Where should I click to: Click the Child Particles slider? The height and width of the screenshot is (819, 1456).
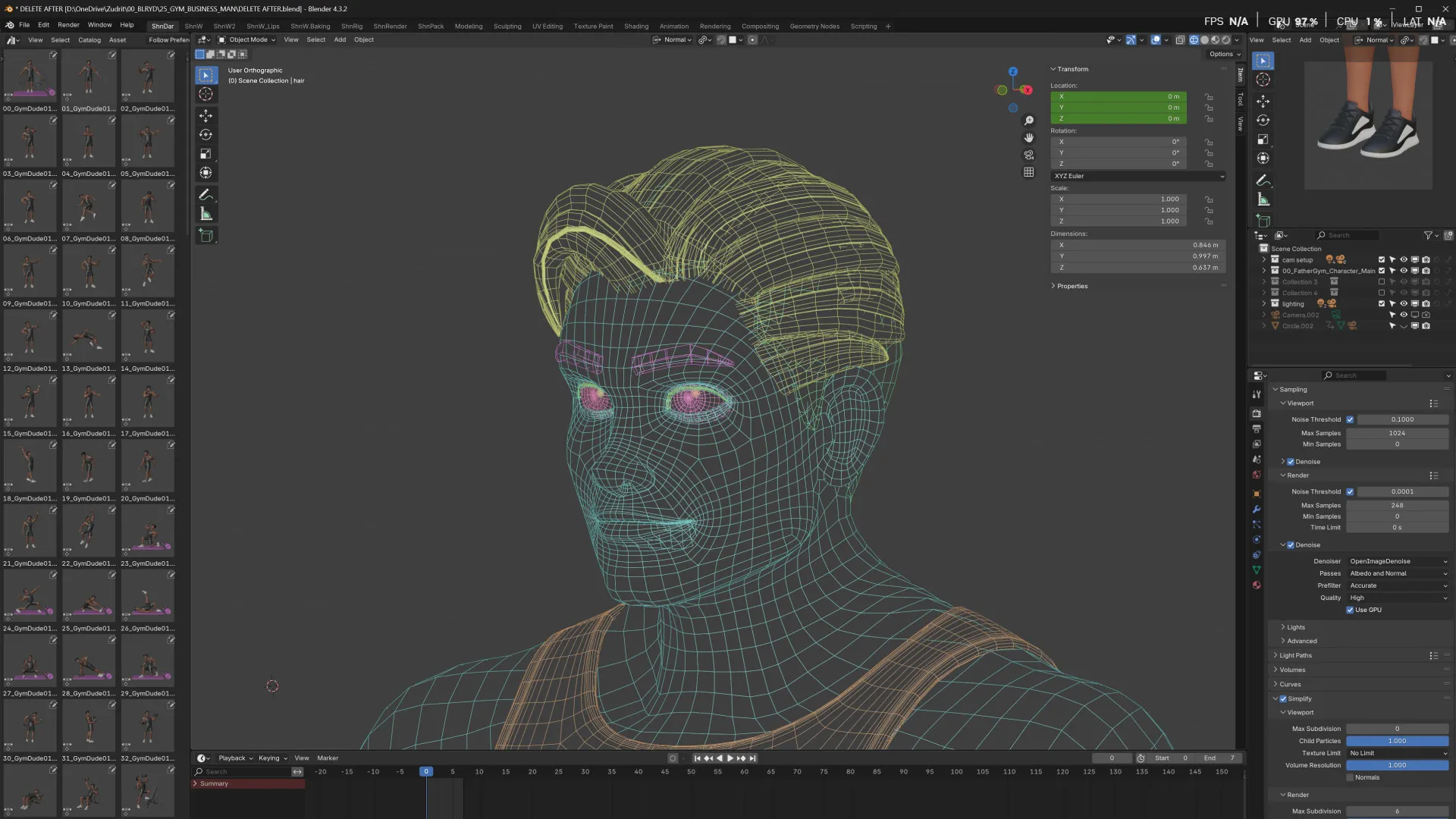pyautogui.click(x=1397, y=741)
